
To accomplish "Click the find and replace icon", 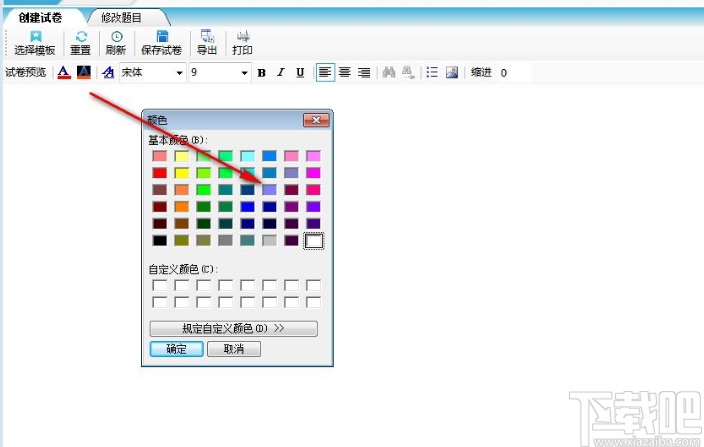I will point(408,72).
